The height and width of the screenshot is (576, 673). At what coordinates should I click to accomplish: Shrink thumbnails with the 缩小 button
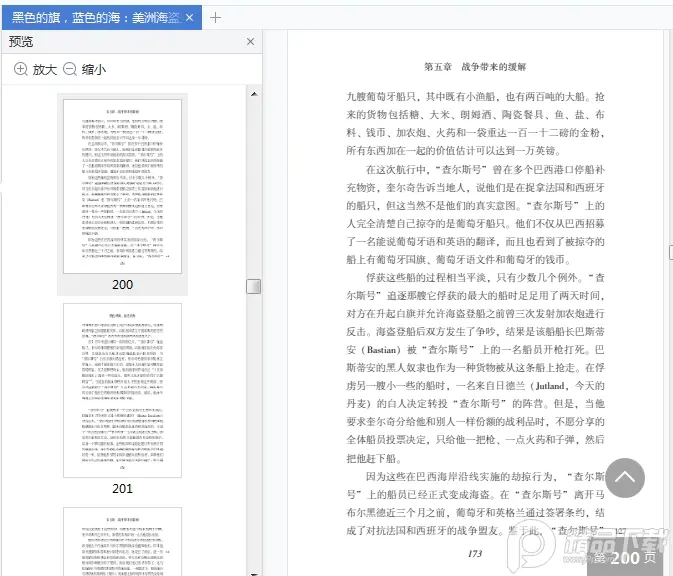coord(85,69)
